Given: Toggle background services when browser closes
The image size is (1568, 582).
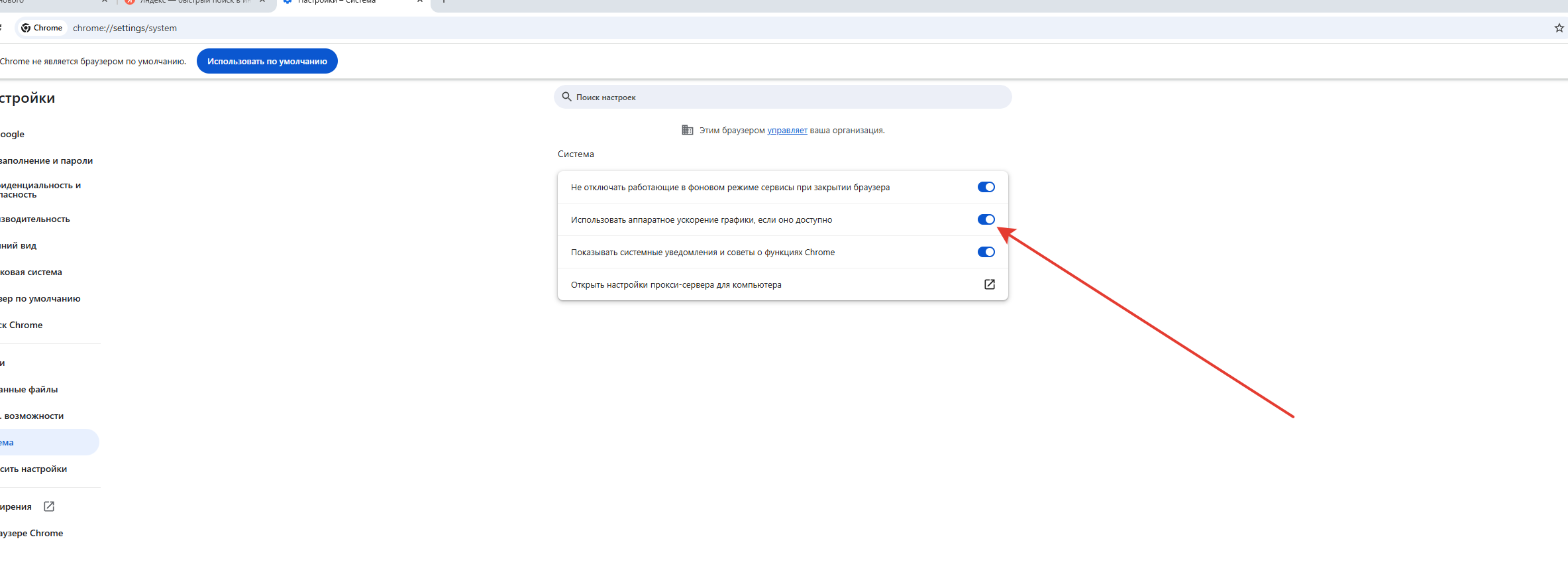Looking at the screenshot, I should (986, 187).
